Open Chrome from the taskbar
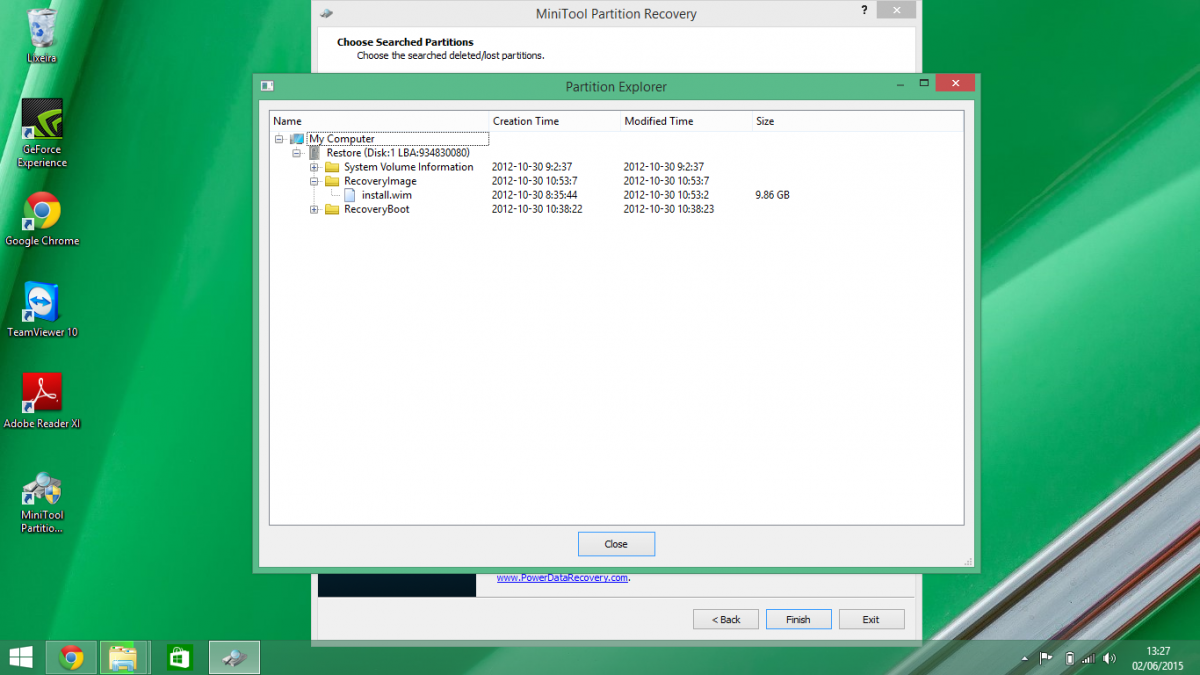Viewport: 1200px width, 675px height. click(71, 657)
